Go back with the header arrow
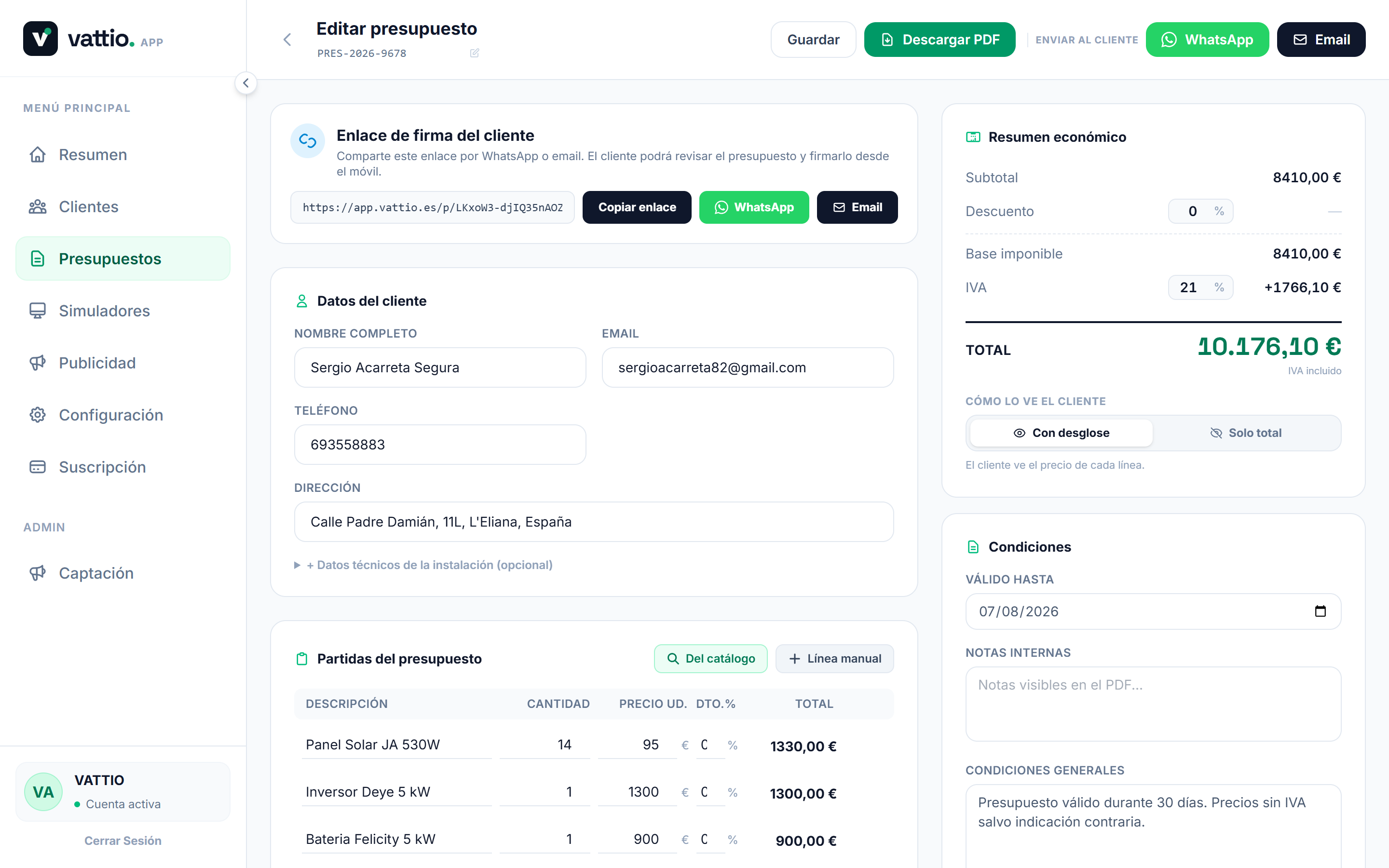 (x=287, y=40)
